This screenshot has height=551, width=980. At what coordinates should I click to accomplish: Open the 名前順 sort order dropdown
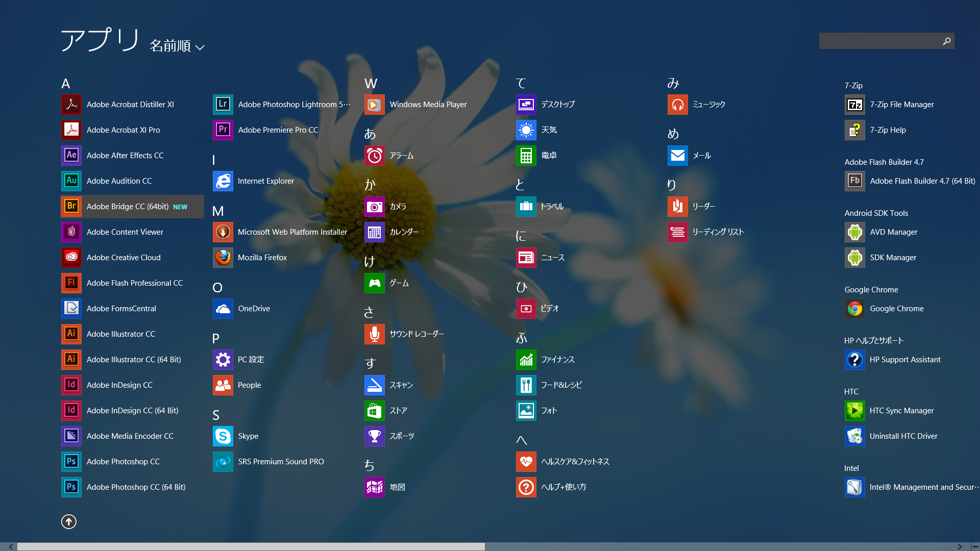(177, 46)
